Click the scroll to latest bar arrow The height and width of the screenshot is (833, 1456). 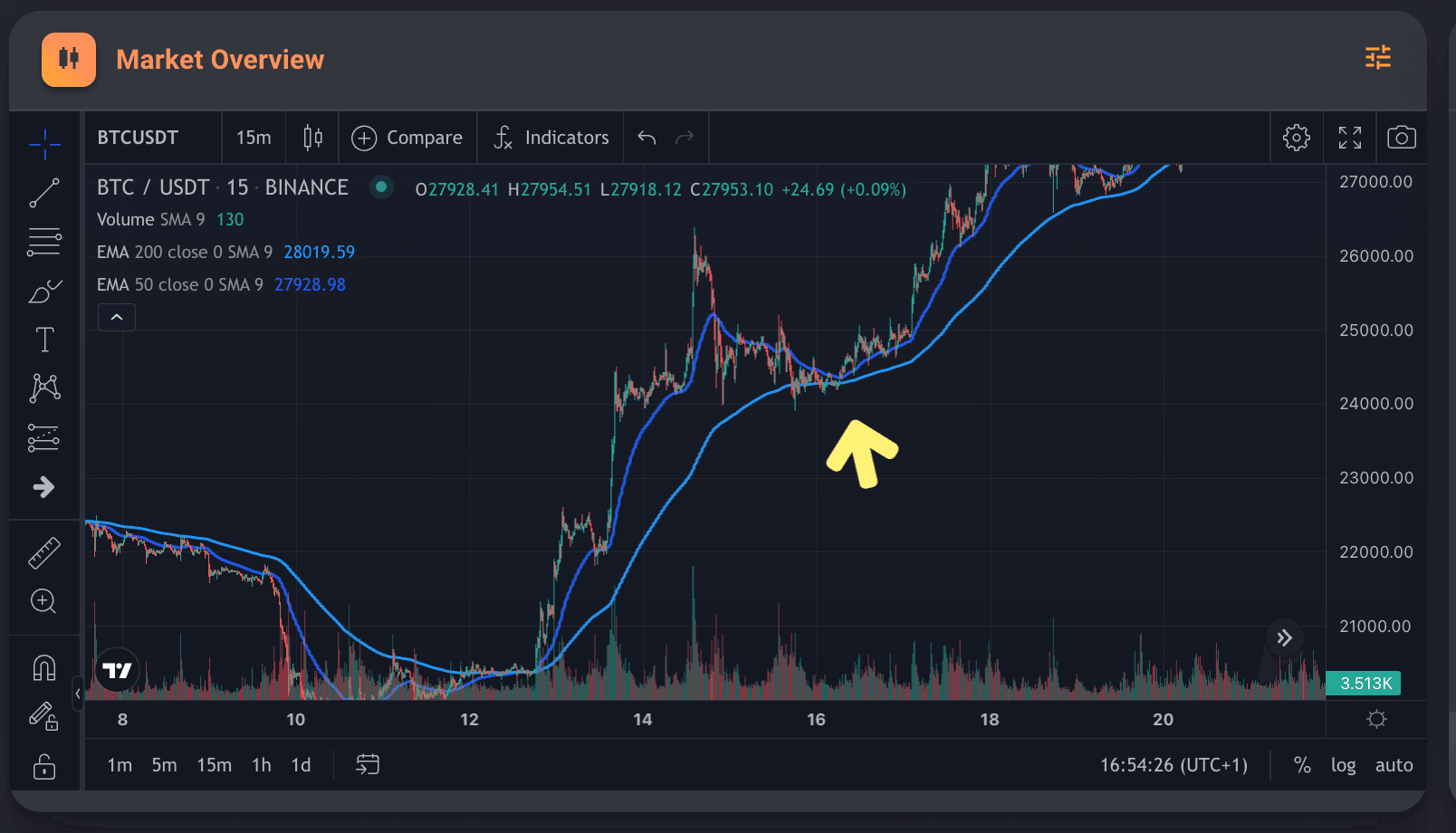(1284, 637)
